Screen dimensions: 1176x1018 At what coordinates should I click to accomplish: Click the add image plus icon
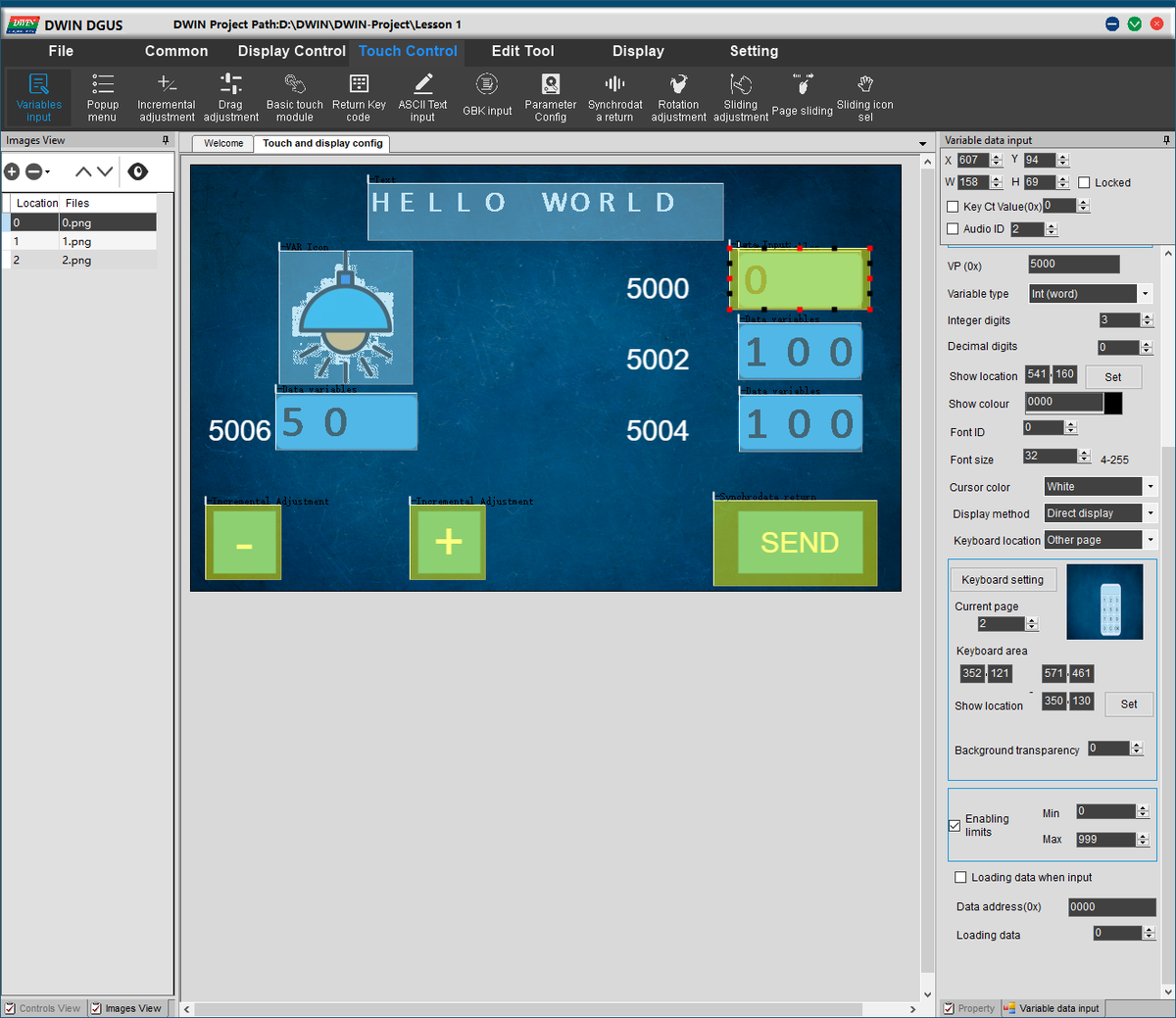pyautogui.click(x=12, y=171)
